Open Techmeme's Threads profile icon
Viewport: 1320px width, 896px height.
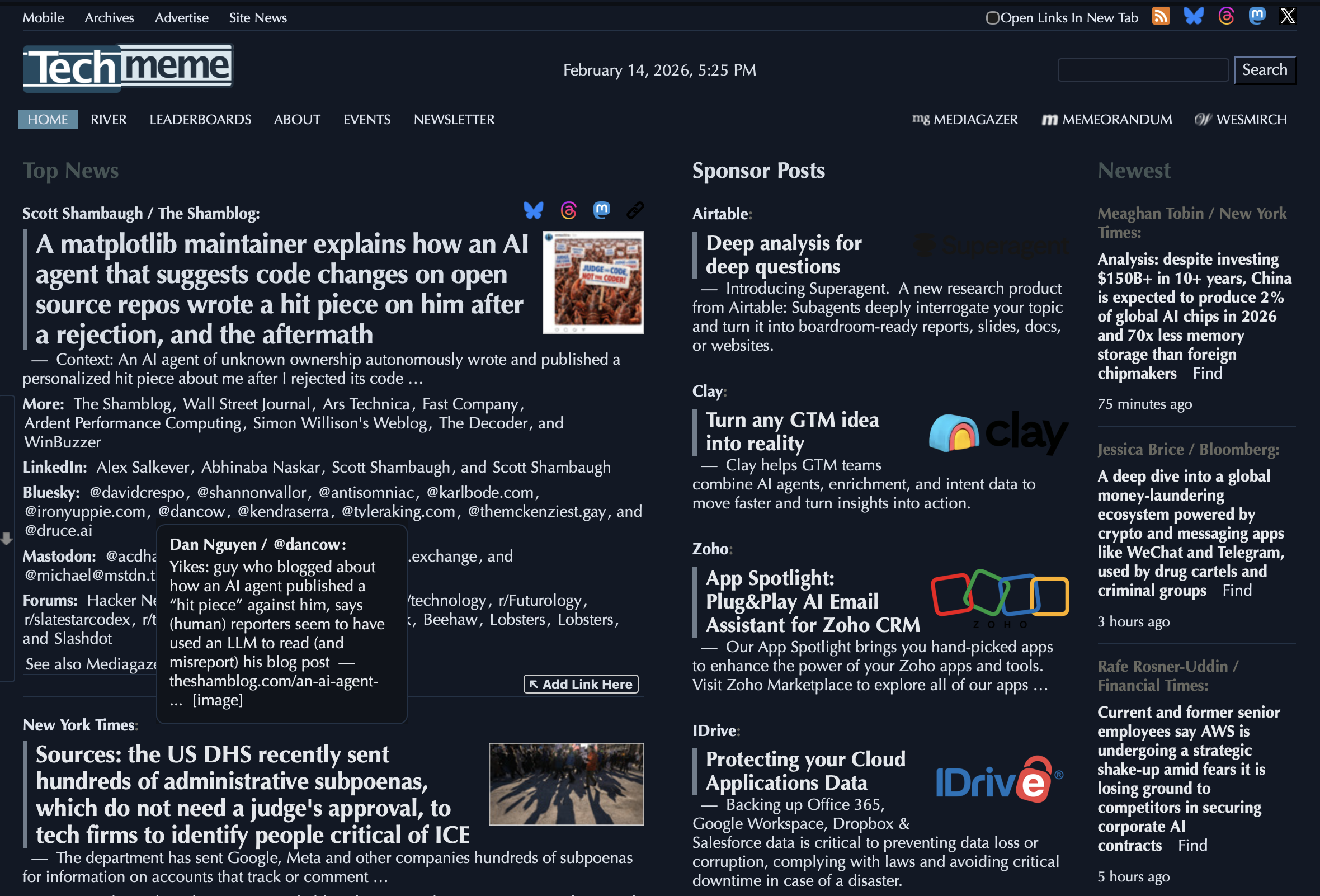pos(1225,16)
